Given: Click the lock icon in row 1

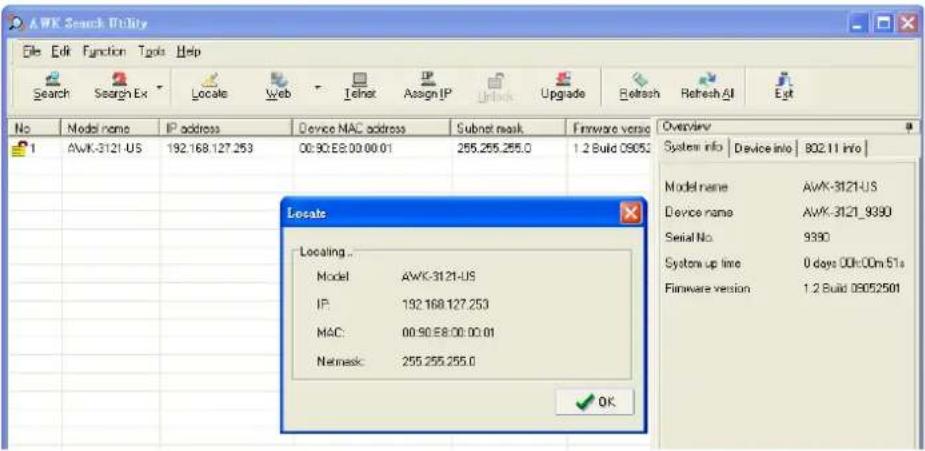Looking at the screenshot, I should click(x=20, y=149).
